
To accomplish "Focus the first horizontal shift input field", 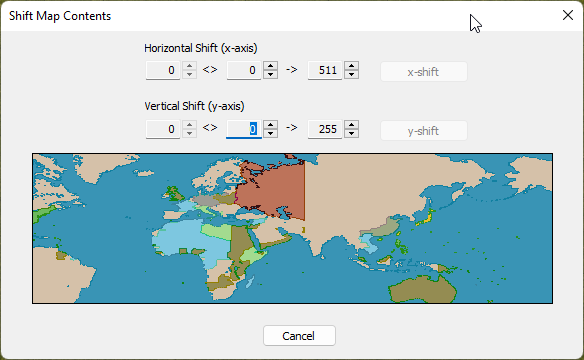I will click(163, 70).
